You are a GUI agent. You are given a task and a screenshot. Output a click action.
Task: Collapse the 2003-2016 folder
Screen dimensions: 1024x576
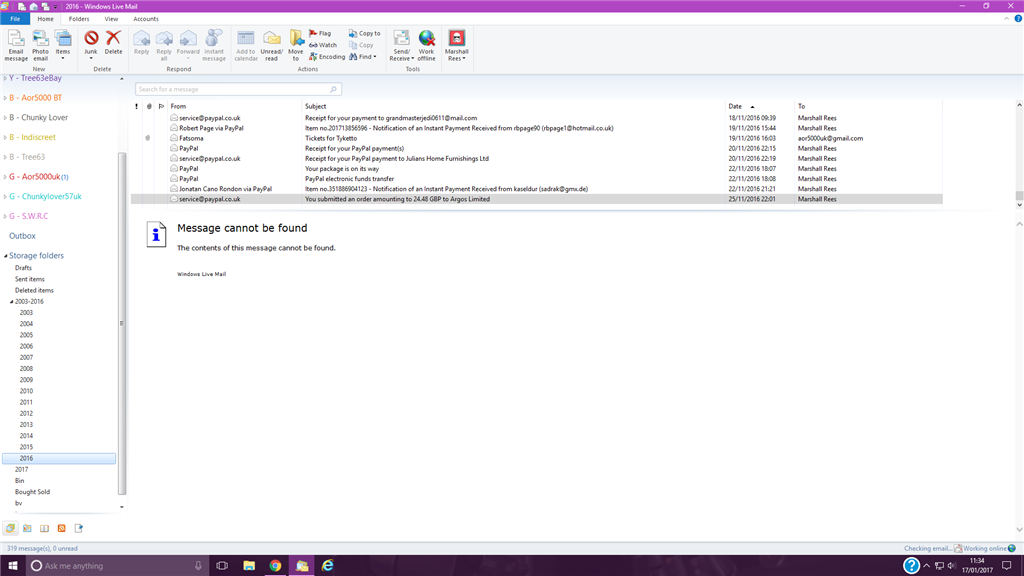coord(12,302)
